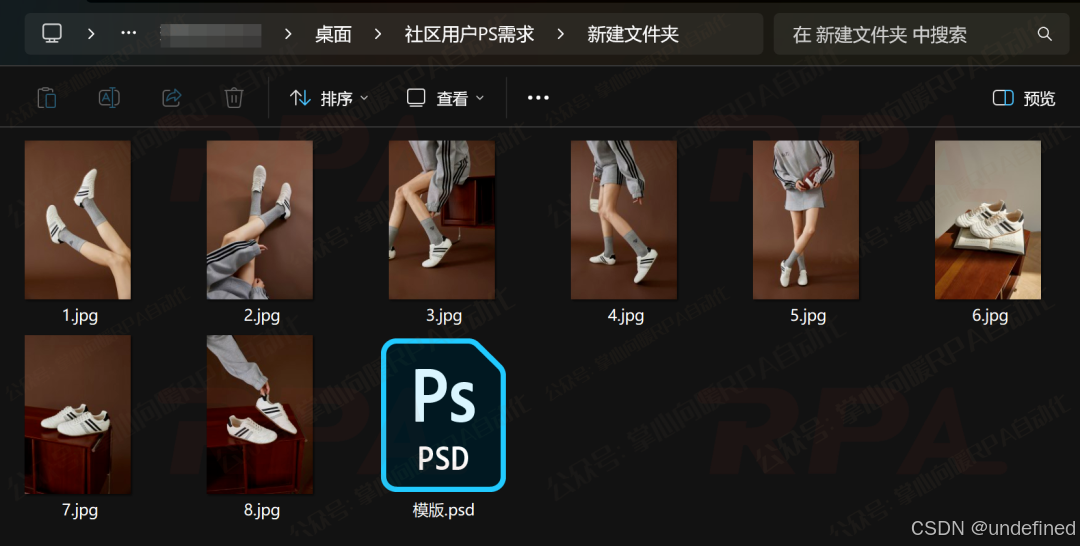The height and width of the screenshot is (546, 1080).
Task: Show hidden path via the ellipsis in address bar
Action: pos(129,32)
